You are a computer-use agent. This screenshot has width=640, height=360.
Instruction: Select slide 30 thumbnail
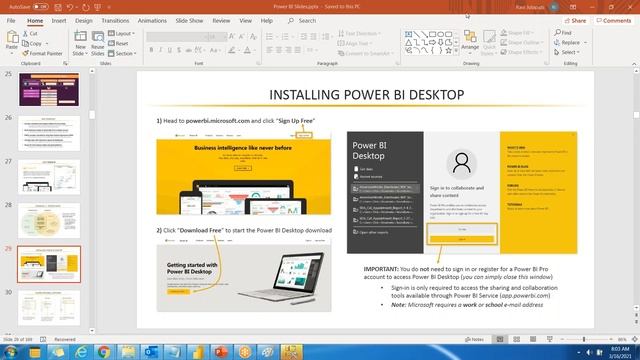[x=49, y=308]
